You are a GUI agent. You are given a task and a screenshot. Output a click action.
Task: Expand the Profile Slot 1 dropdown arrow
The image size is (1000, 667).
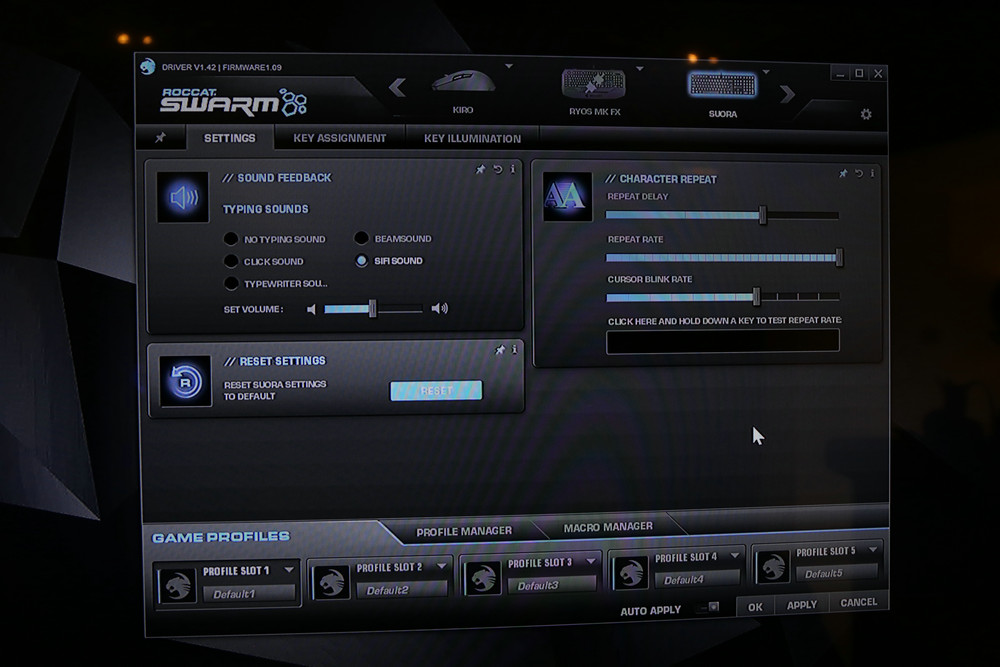coord(289,570)
